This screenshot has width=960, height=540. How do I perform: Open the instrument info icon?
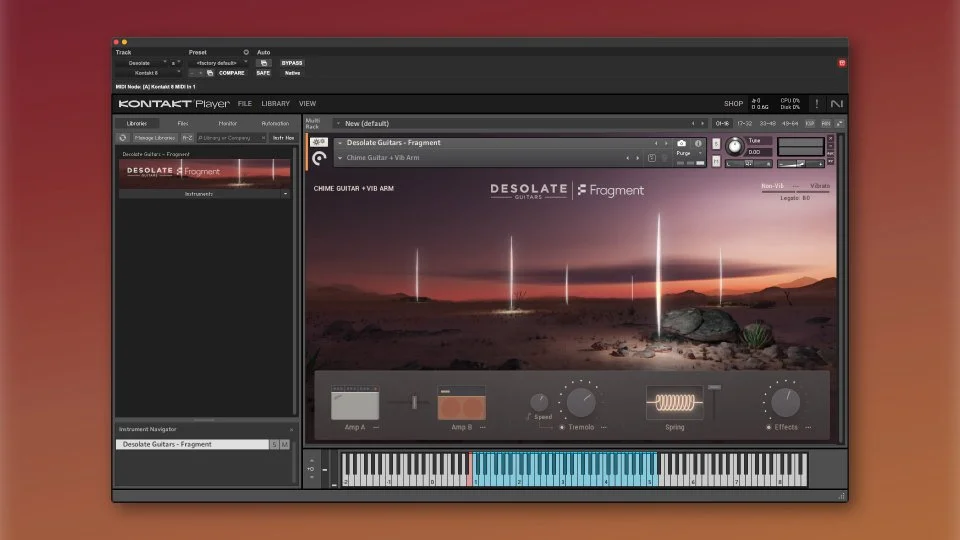pyautogui.click(x=698, y=143)
